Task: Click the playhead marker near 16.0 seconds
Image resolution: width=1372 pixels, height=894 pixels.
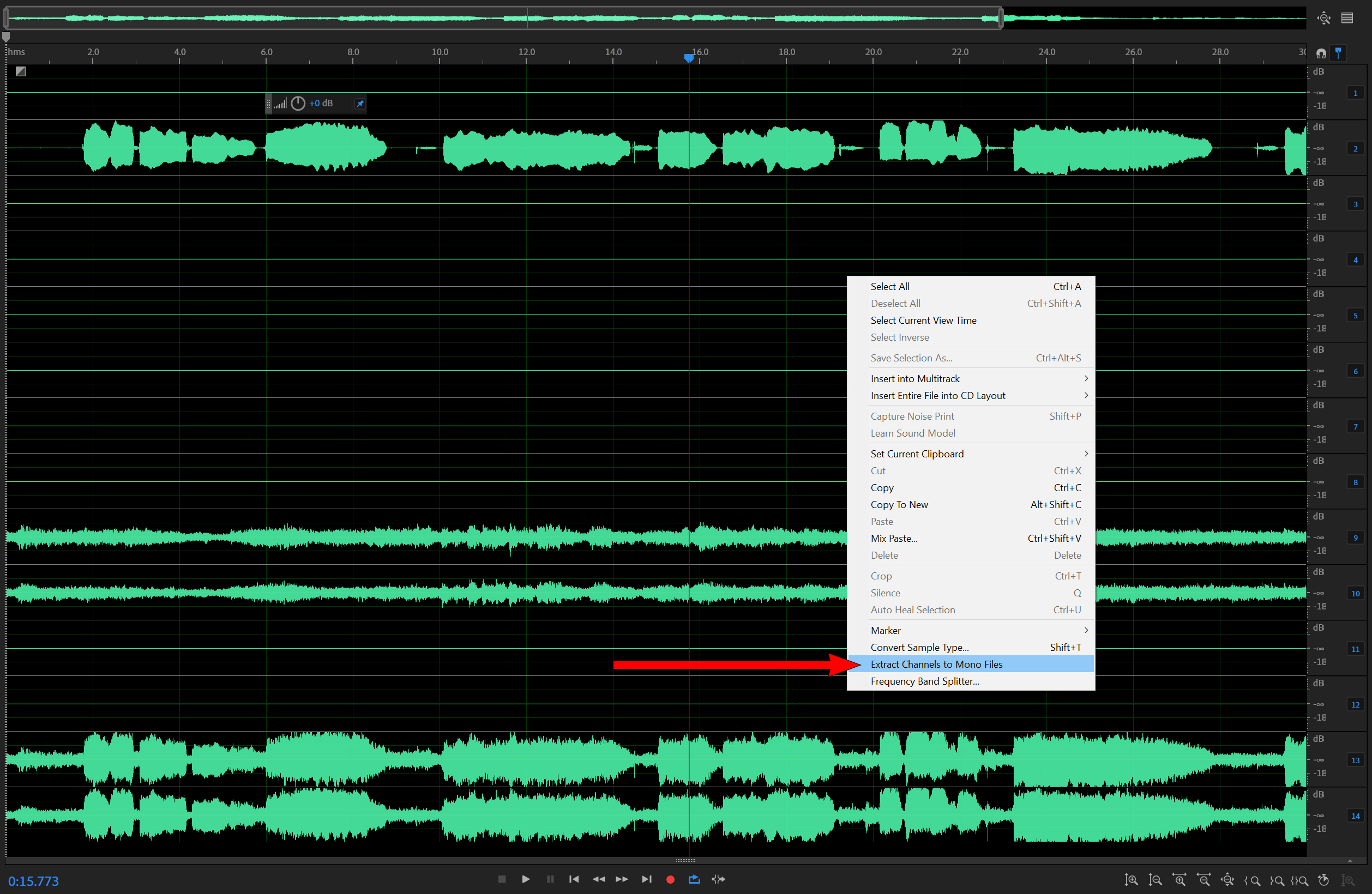Action: pos(689,58)
